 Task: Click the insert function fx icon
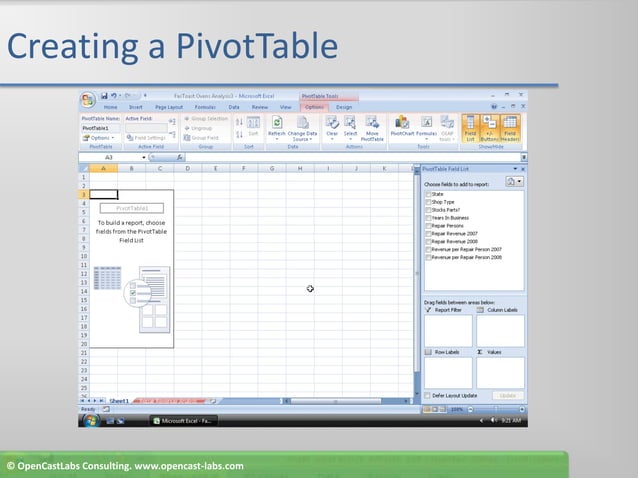tap(179, 157)
